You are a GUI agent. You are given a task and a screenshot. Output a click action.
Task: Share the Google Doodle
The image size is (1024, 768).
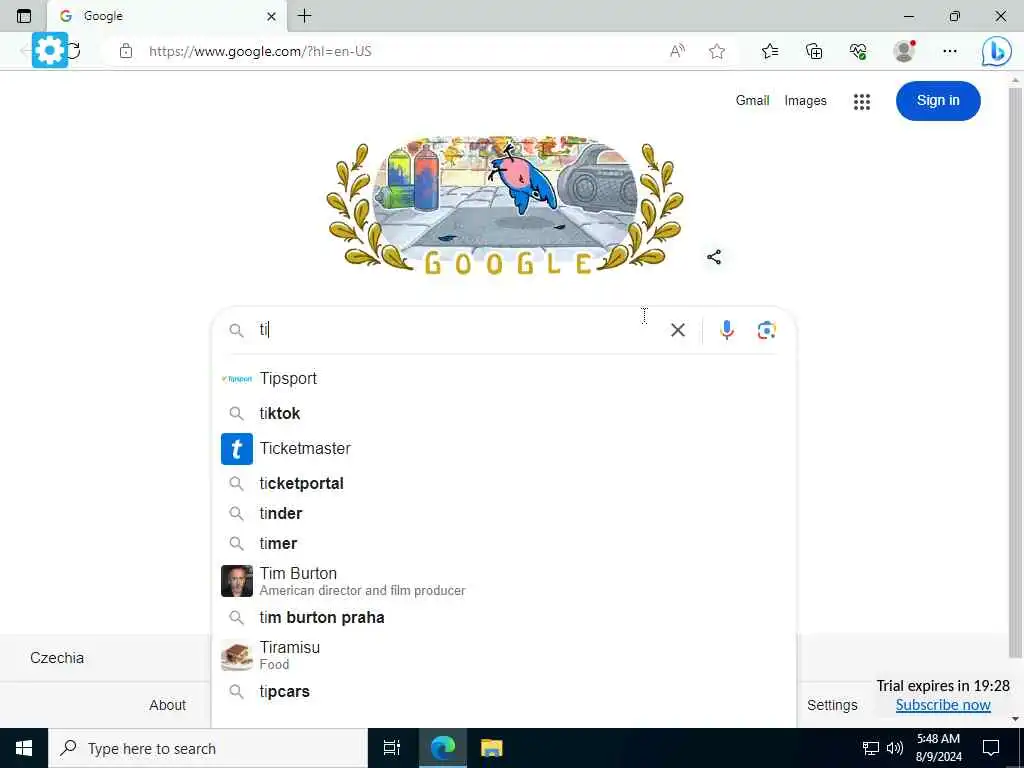click(x=714, y=257)
